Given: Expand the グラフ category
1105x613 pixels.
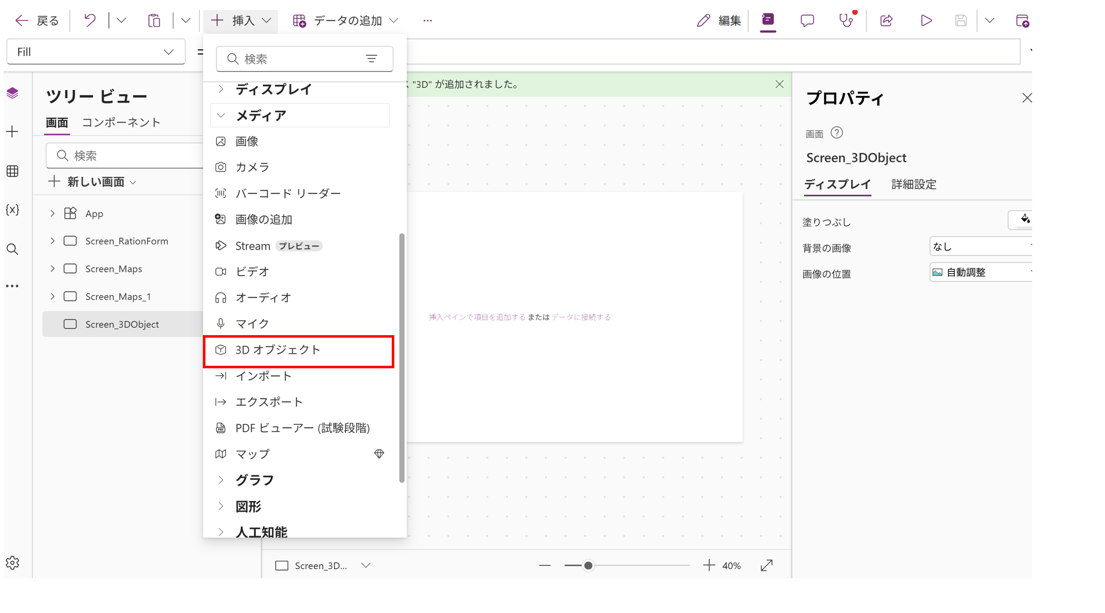Looking at the screenshot, I should pos(221,481).
